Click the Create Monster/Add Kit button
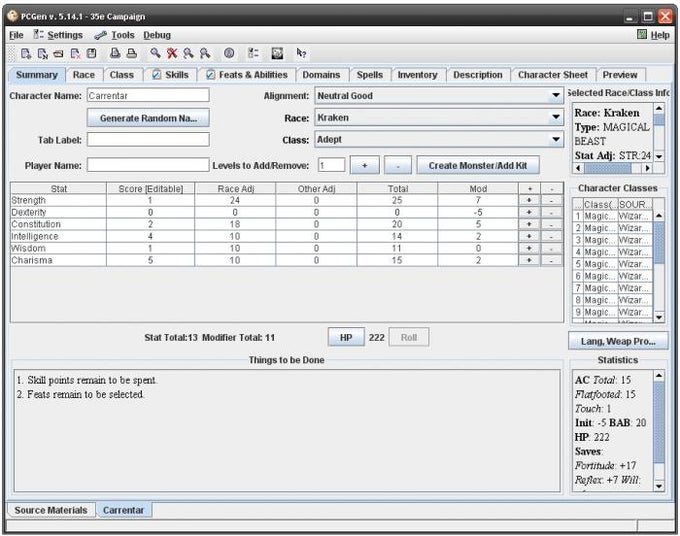This screenshot has width=680, height=536. pos(478,165)
